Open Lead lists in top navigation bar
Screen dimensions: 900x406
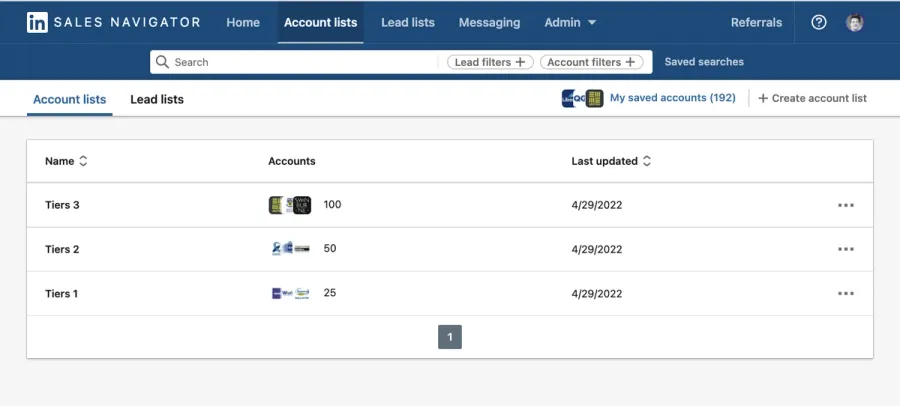pos(408,22)
